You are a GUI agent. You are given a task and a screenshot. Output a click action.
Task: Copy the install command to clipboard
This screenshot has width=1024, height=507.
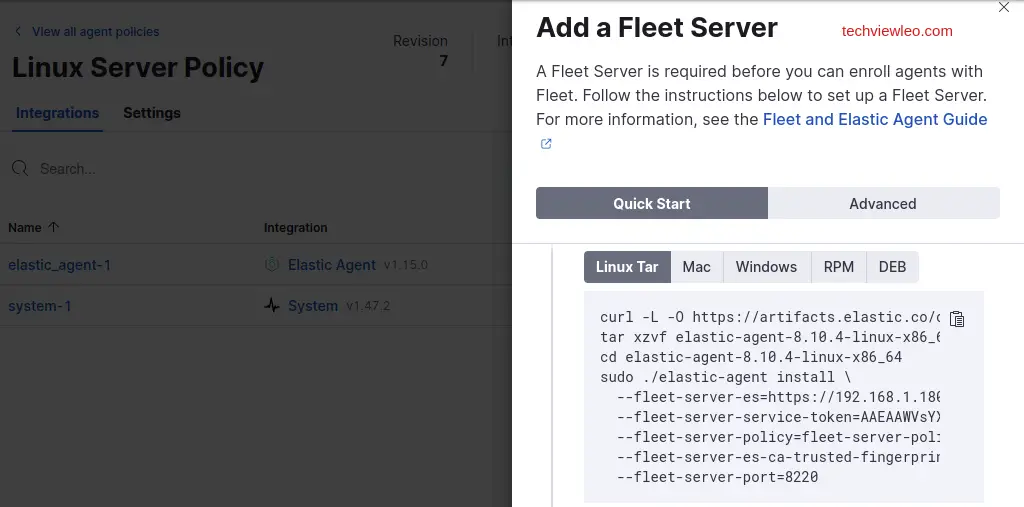coord(957,319)
